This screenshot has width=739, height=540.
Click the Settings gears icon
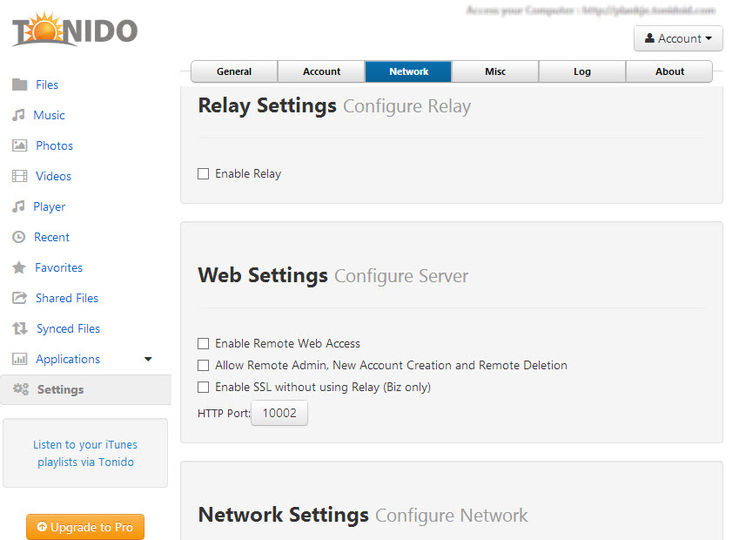tap(21, 389)
